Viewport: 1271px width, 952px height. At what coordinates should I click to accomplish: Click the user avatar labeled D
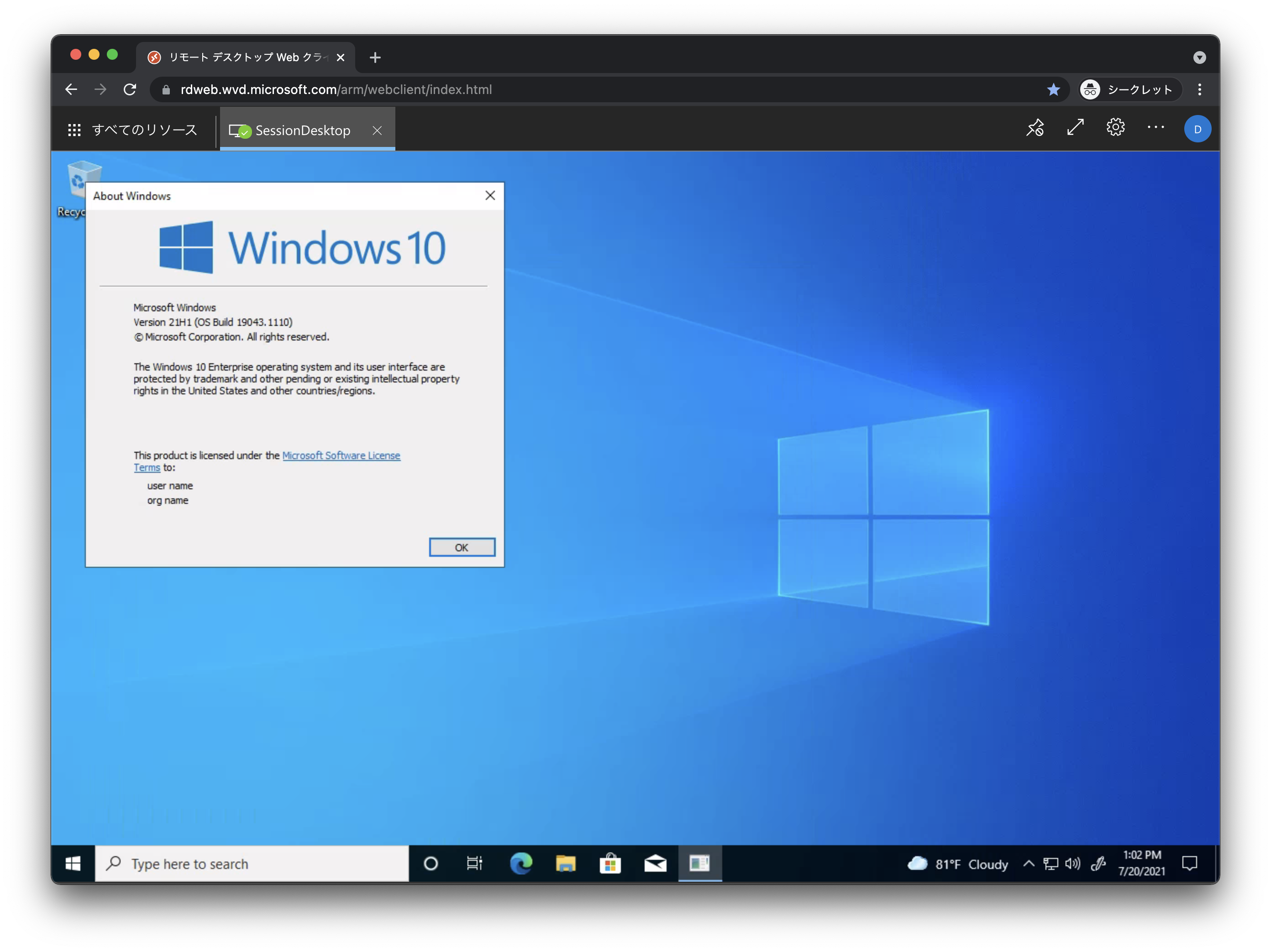(x=1197, y=129)
